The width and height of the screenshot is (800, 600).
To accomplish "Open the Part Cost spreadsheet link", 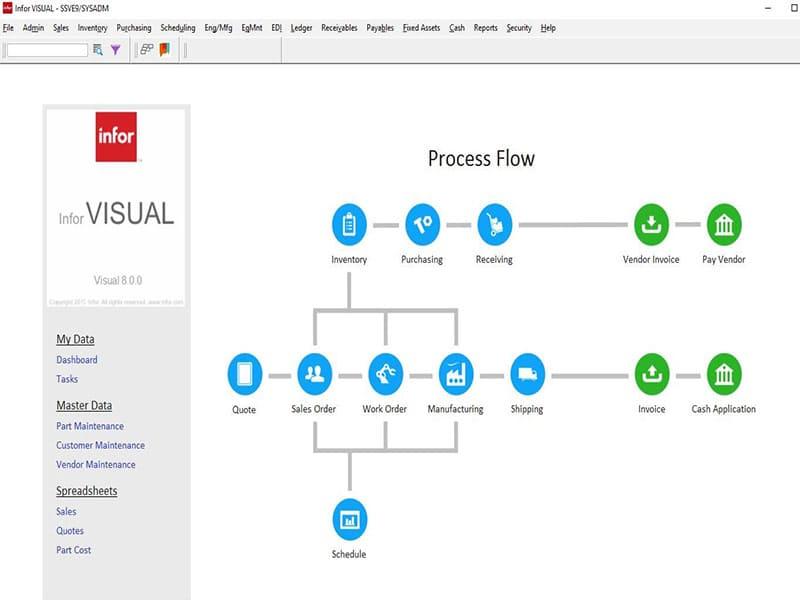I will click(x=73, y=550).
